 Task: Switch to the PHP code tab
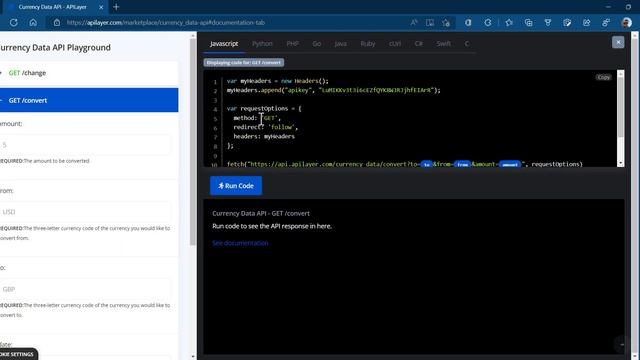292,44
